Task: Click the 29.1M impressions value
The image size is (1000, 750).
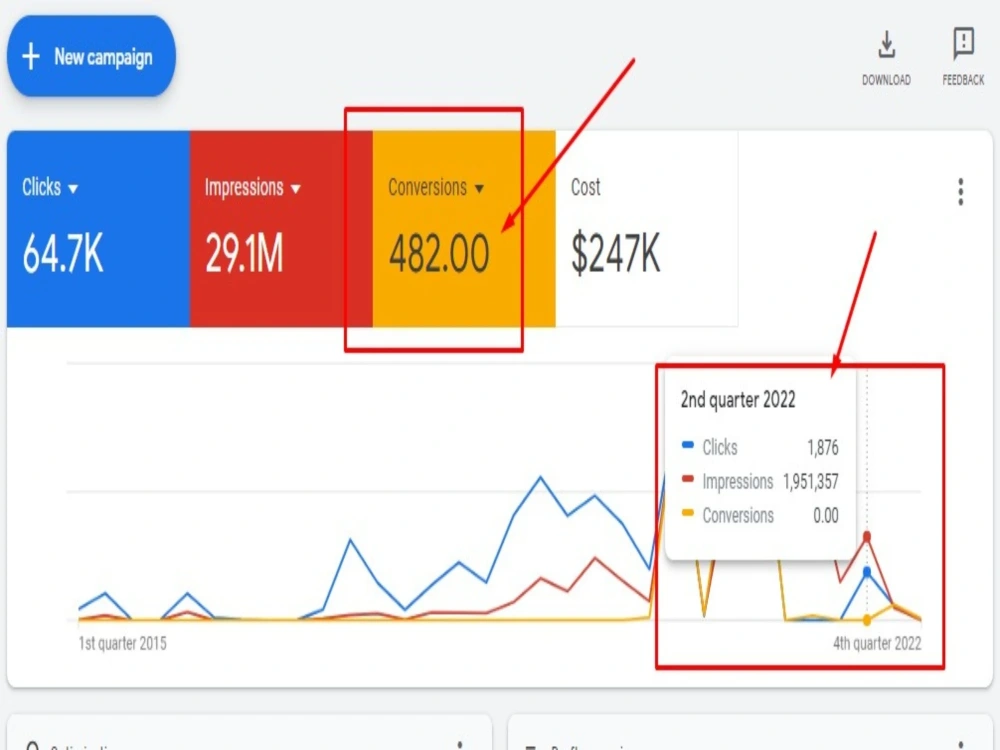Action: pos(244,253)
